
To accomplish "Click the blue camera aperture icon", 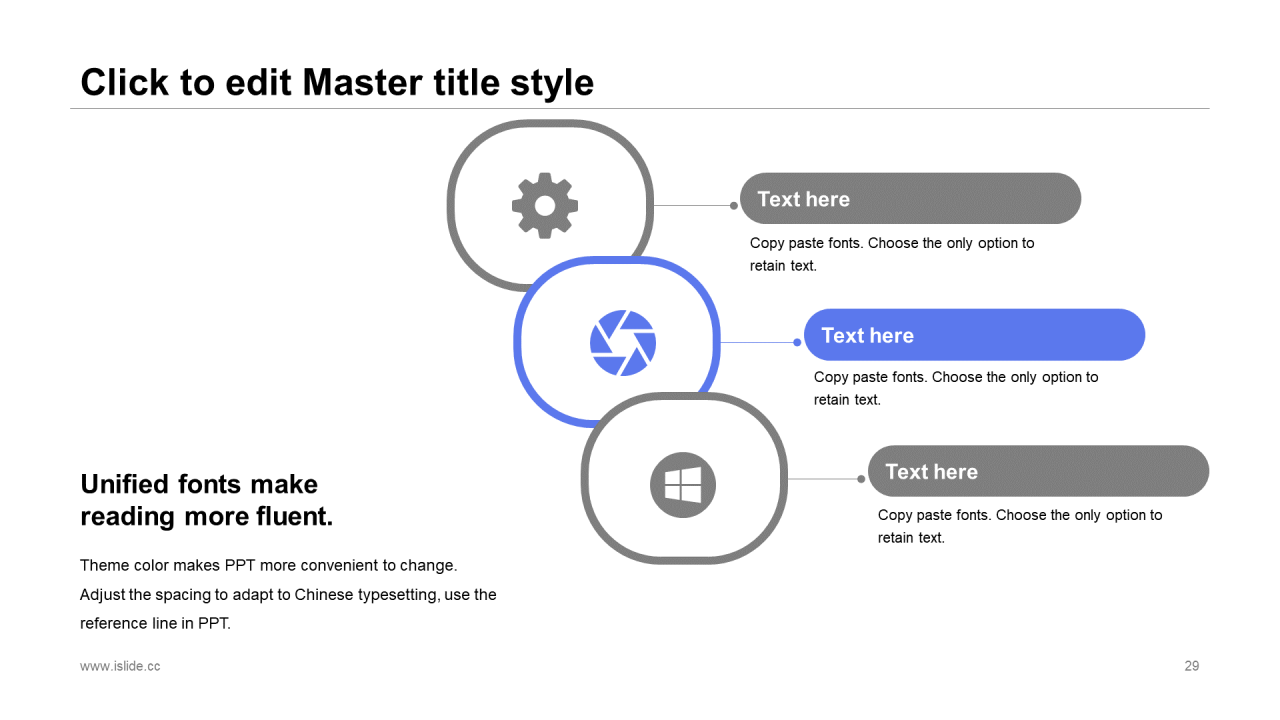I will click(x=622, y=343).
